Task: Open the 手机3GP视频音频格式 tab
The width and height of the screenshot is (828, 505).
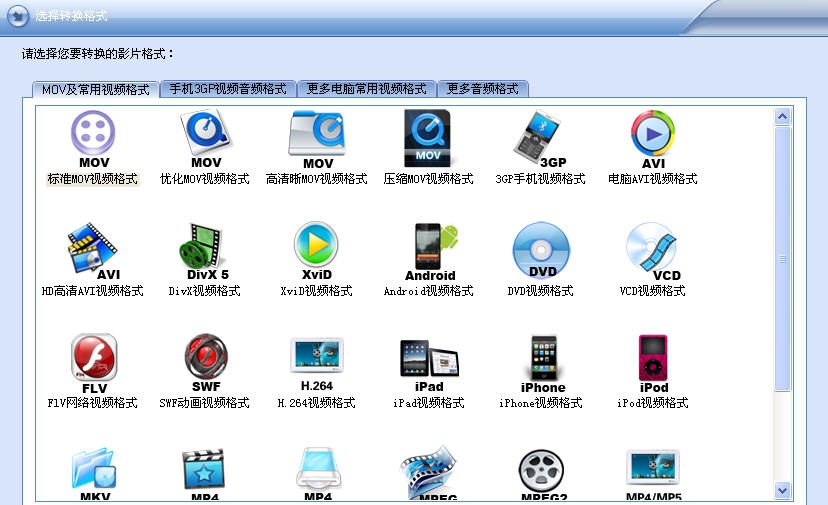Action: point(228,89)
